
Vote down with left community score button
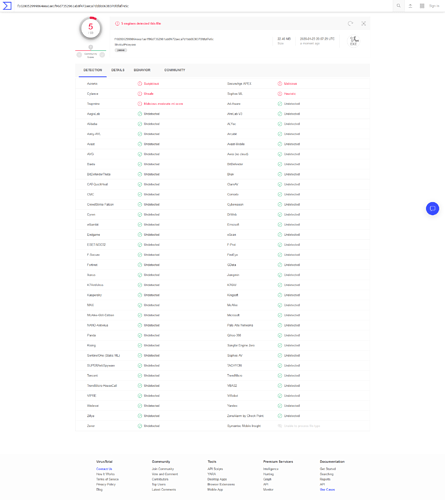point(79,55)
